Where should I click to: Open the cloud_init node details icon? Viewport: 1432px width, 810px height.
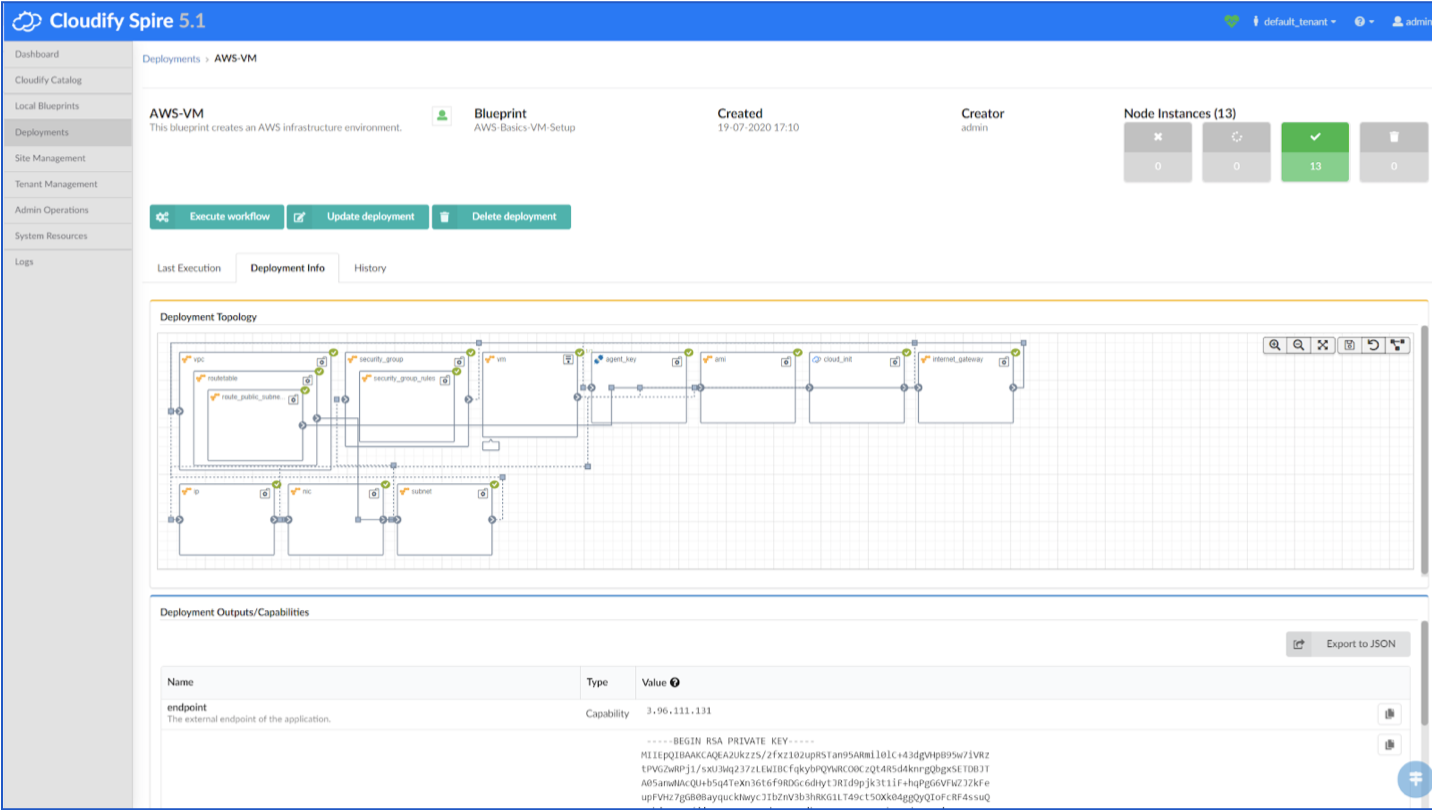[896, 362]
